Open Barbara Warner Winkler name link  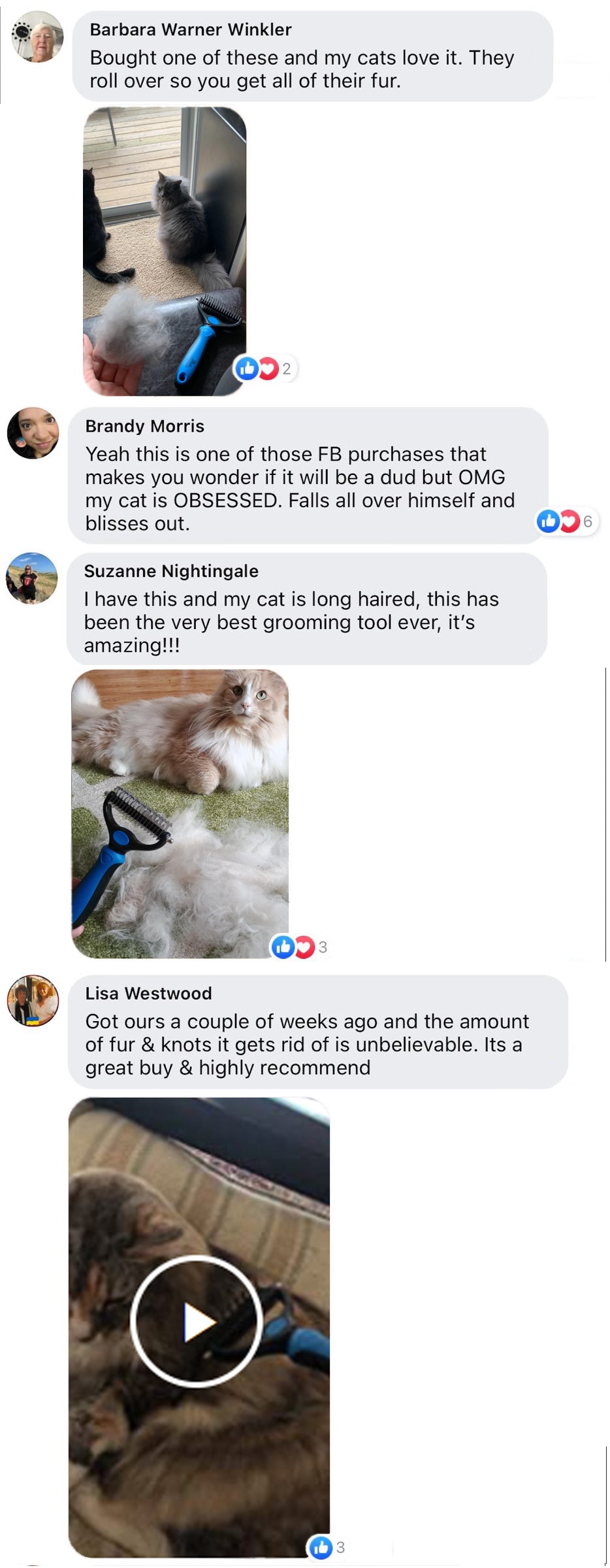[191, 29]
